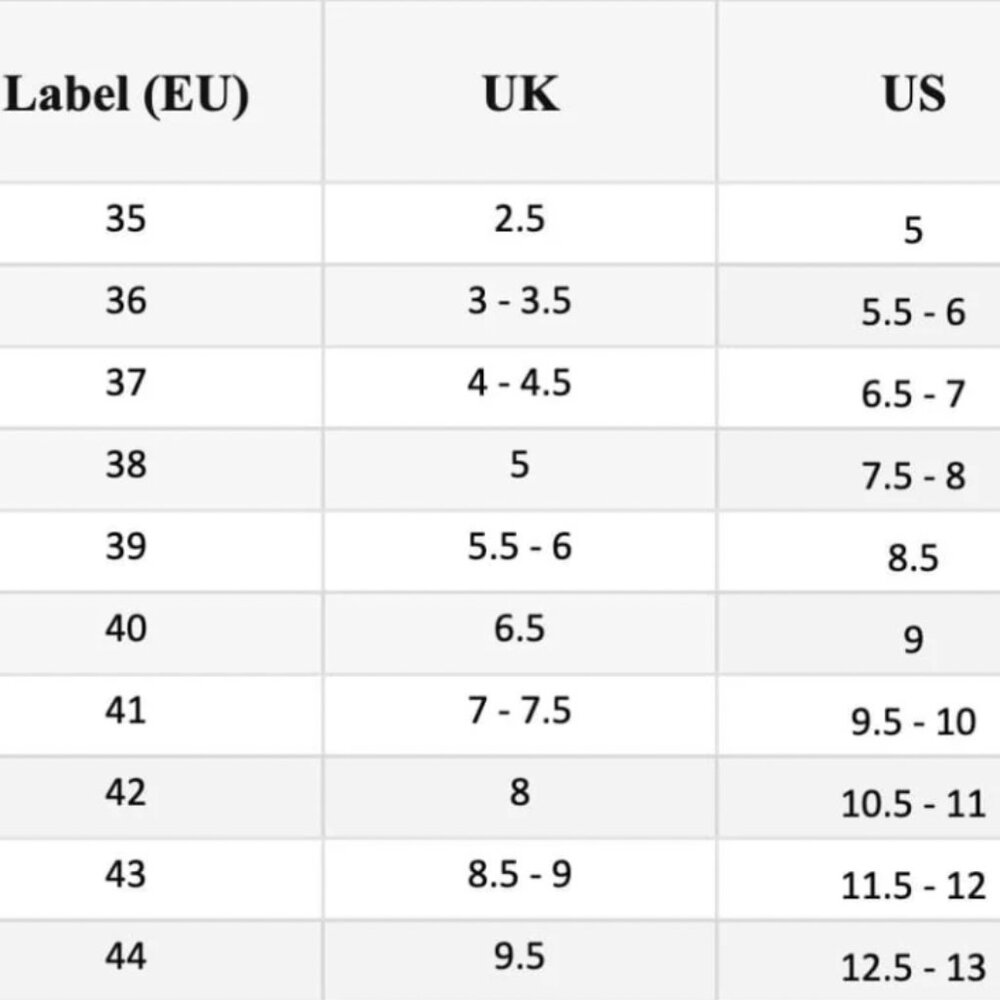This screenshot has width=1000, height=1000.
Task: Select the UK 5.5 - 6 cell
Action: pos(520,551)
